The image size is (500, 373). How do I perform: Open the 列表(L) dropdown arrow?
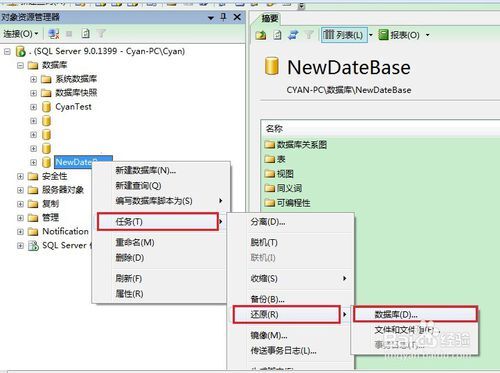click(x=371, y=35)
